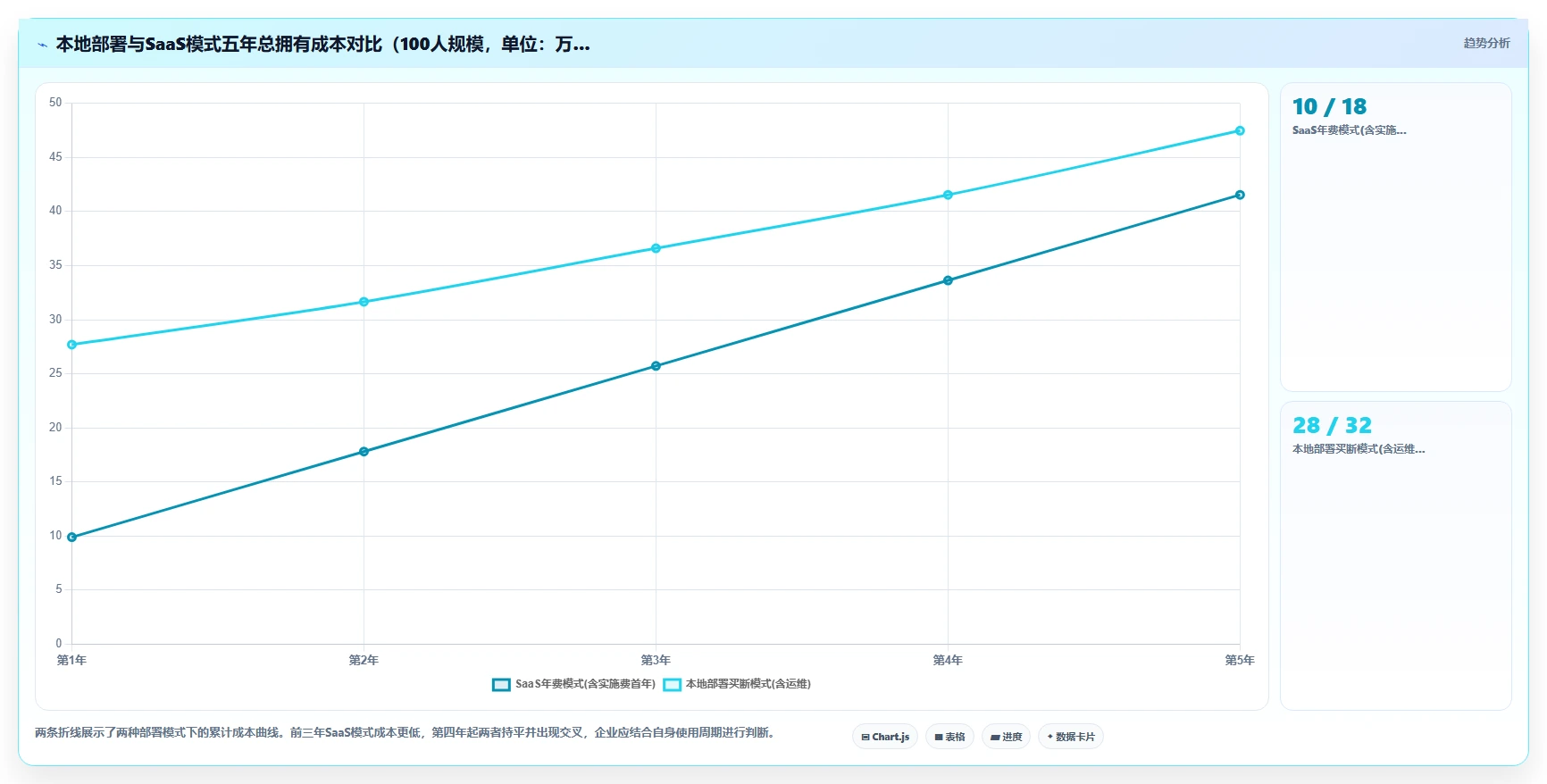Click the 10 / 18 stat value
Image resolution: width=1547 pixels, height=784 pixels.
(1329, 107)
